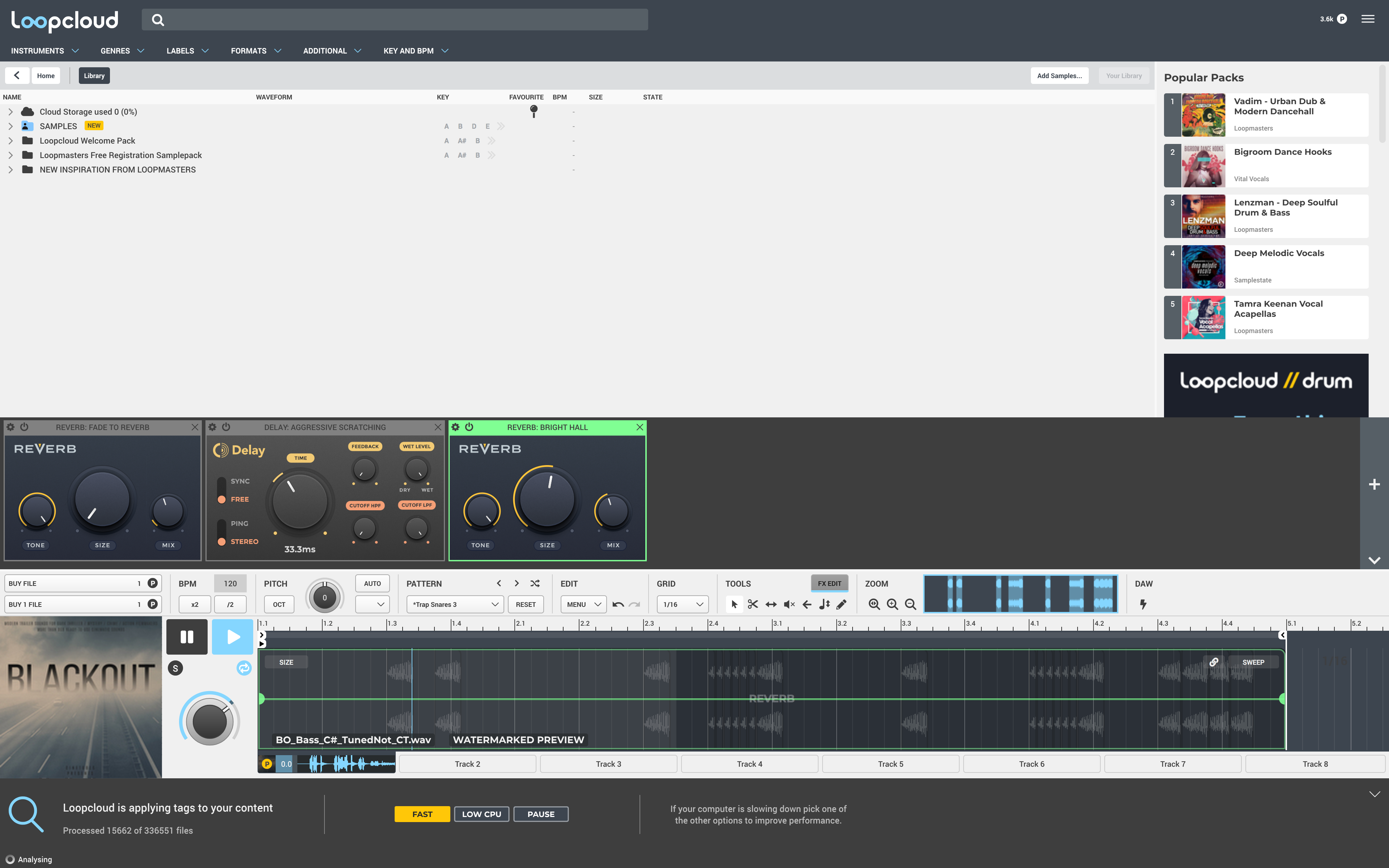1389x868 pixels.
Task: Go to next pattern
Action: coord(517,583)
